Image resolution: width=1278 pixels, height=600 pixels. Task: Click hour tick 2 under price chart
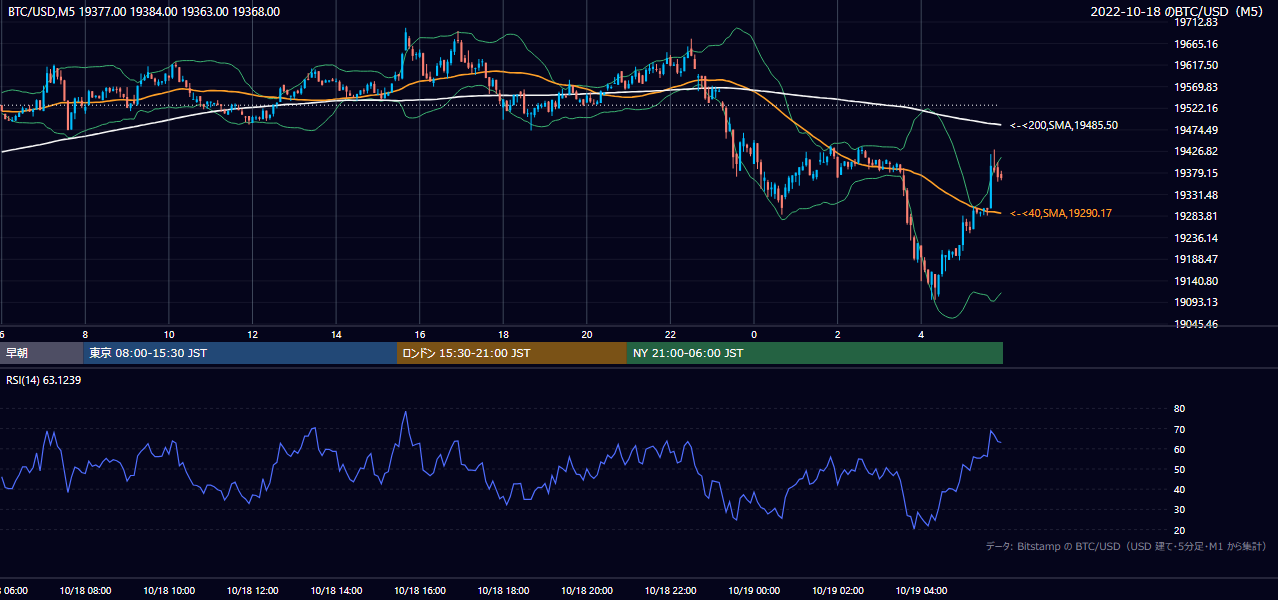tap(838, 334)
